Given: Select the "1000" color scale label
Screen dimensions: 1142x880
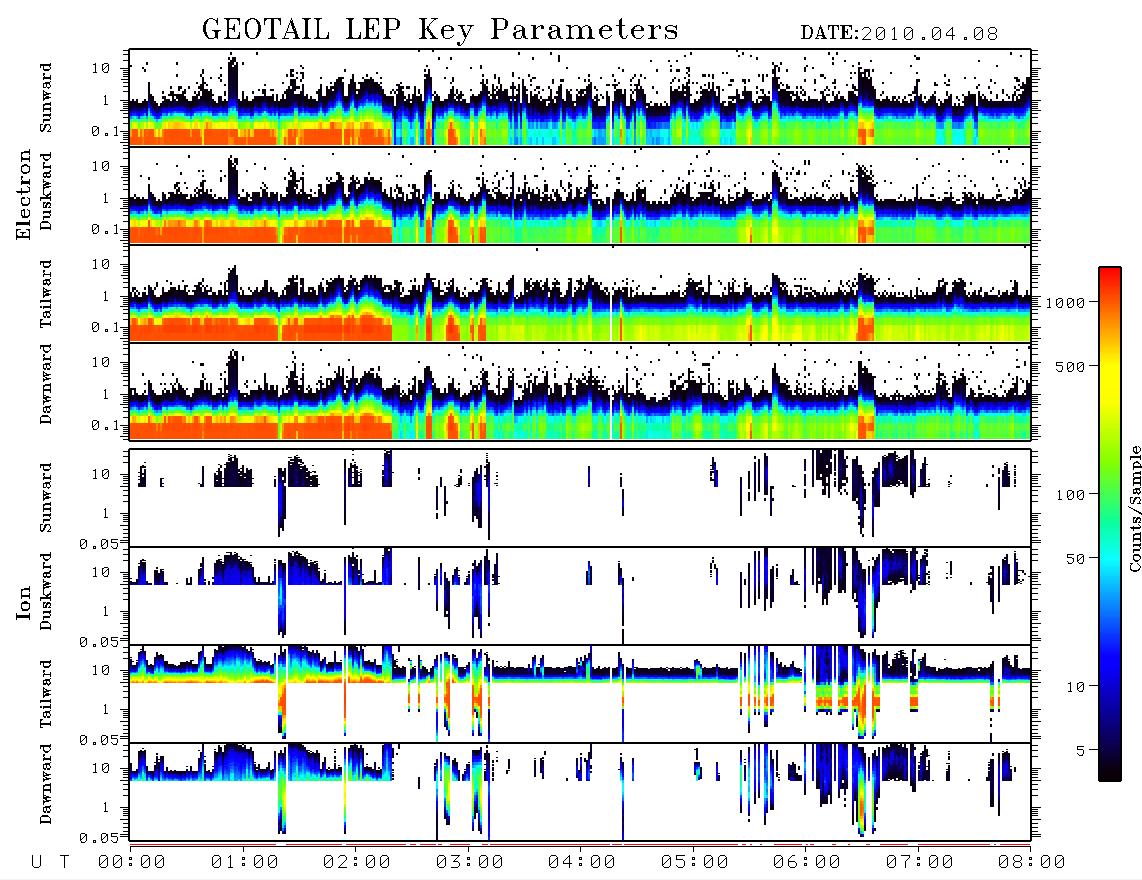Looking at the screenshot, I should [1065, 303].
